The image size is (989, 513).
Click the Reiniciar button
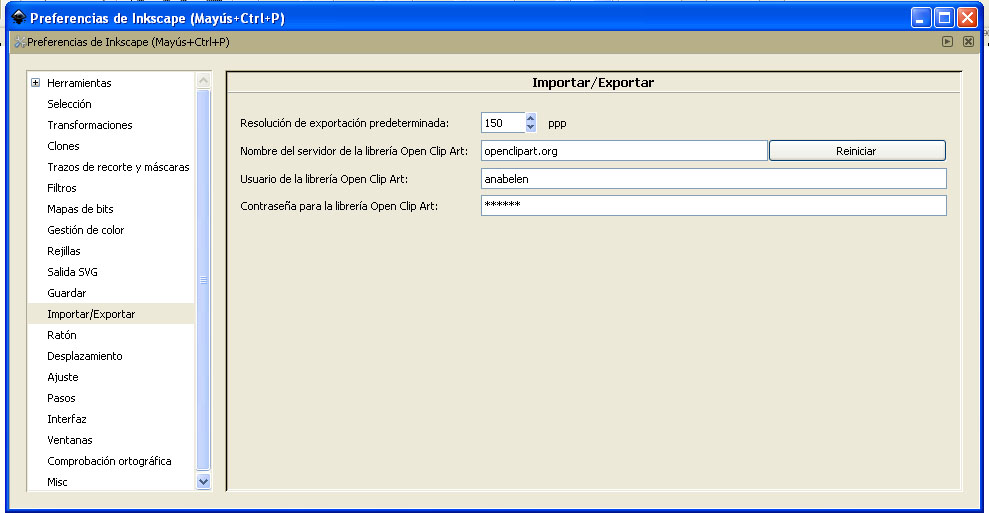[x=856, y=151]
